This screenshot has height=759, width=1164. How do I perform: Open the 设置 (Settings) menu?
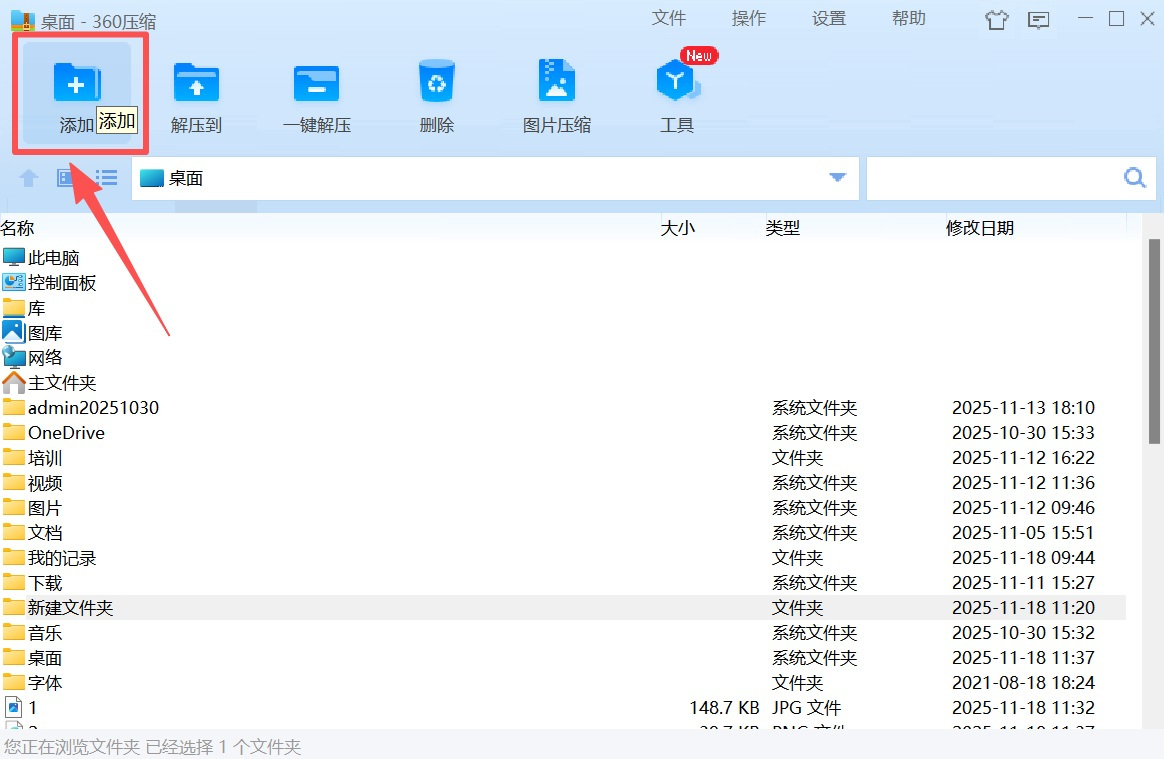[x=829, y=19]
